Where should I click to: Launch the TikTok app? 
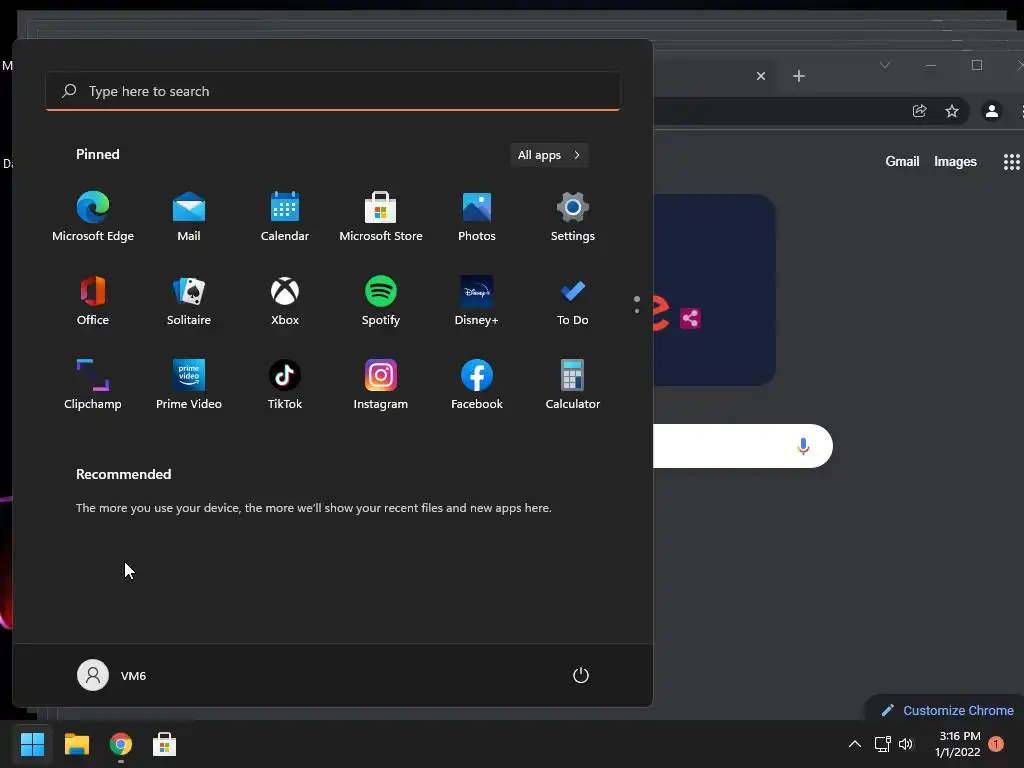pyautogui.click(x=285, y=385)
